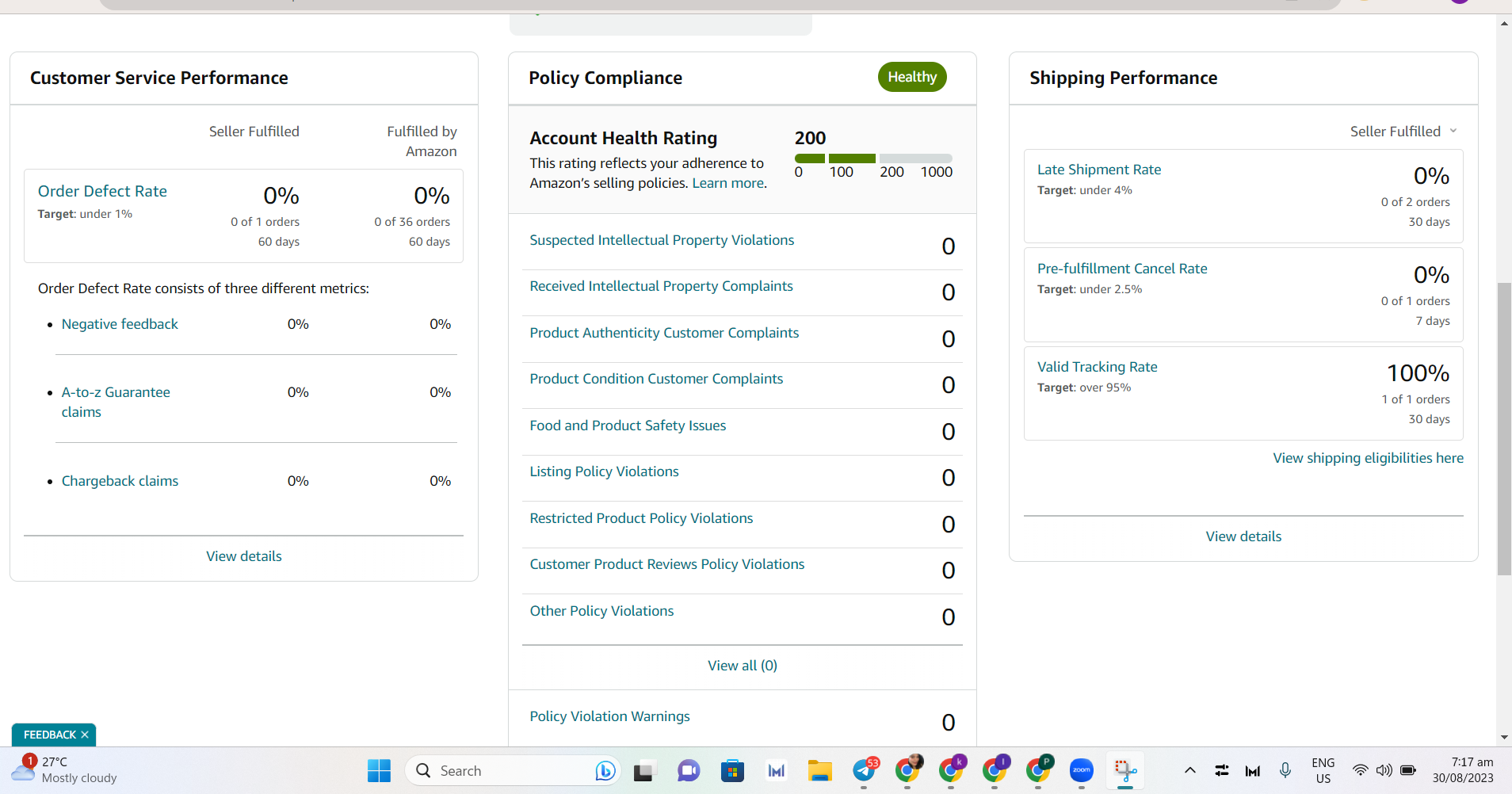The width and height of the screenshot is (1512, 794).
Task: Open Policy Violation Warnings
Action: (609, 716)
